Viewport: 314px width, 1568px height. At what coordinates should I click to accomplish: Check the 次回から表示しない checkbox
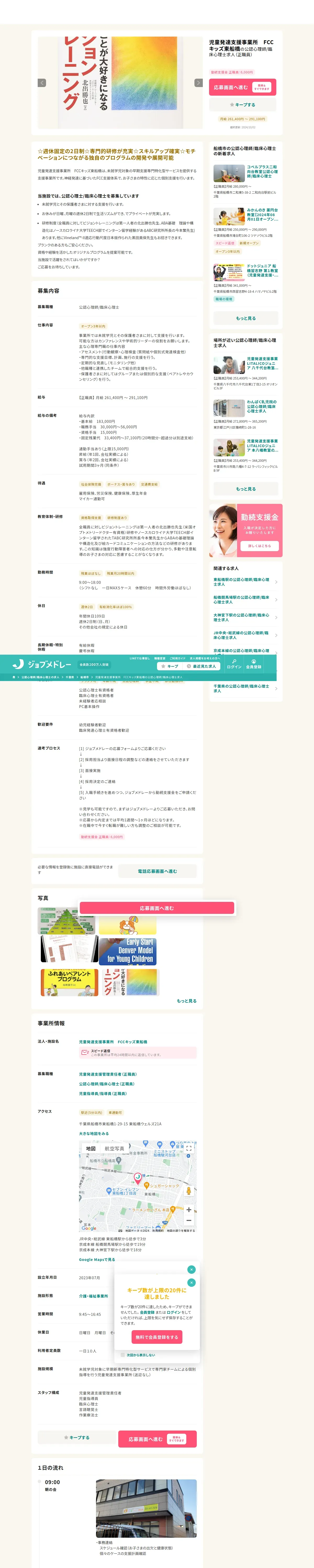point(122,1355)
